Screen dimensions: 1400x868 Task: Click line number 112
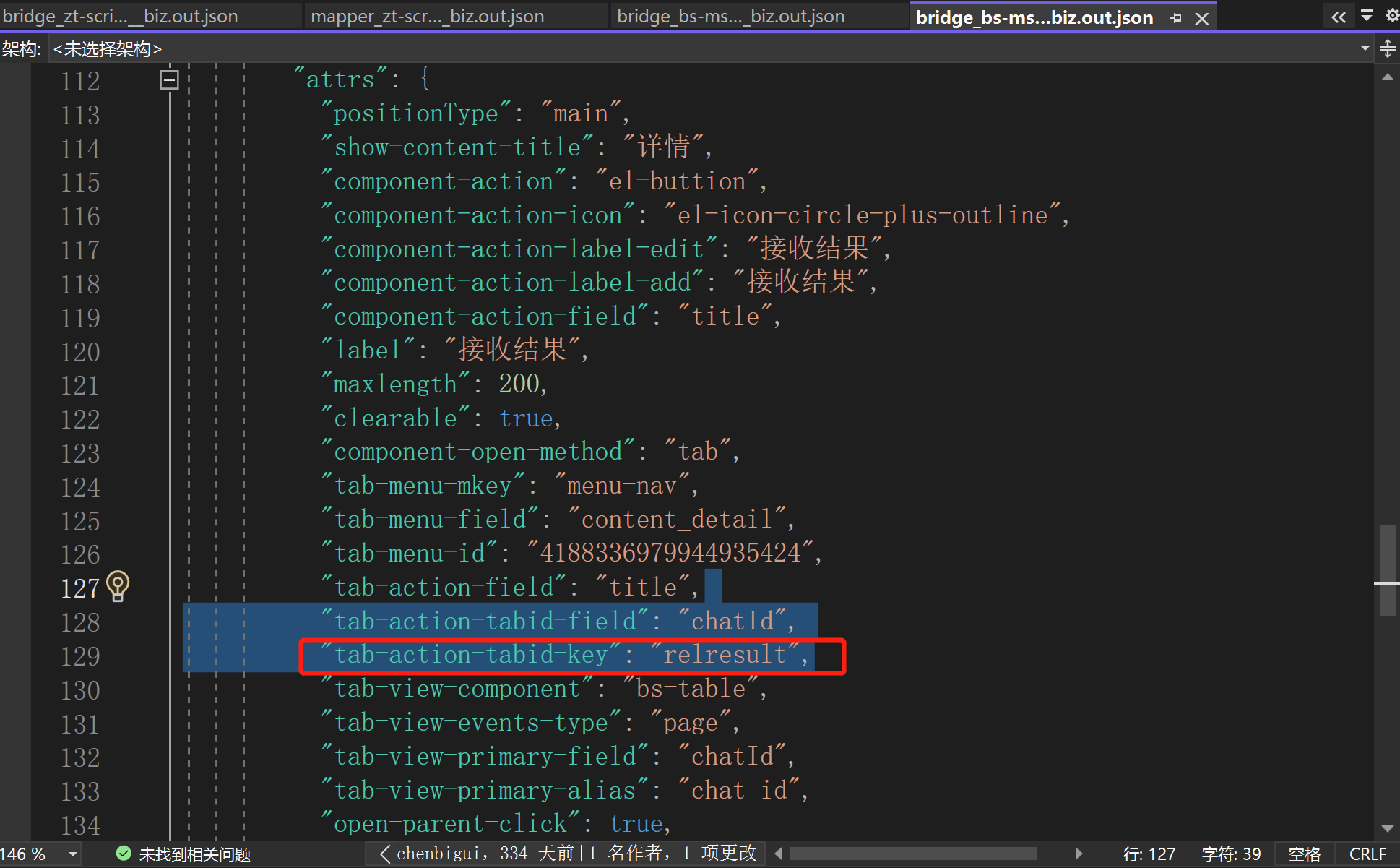point(80,81)
